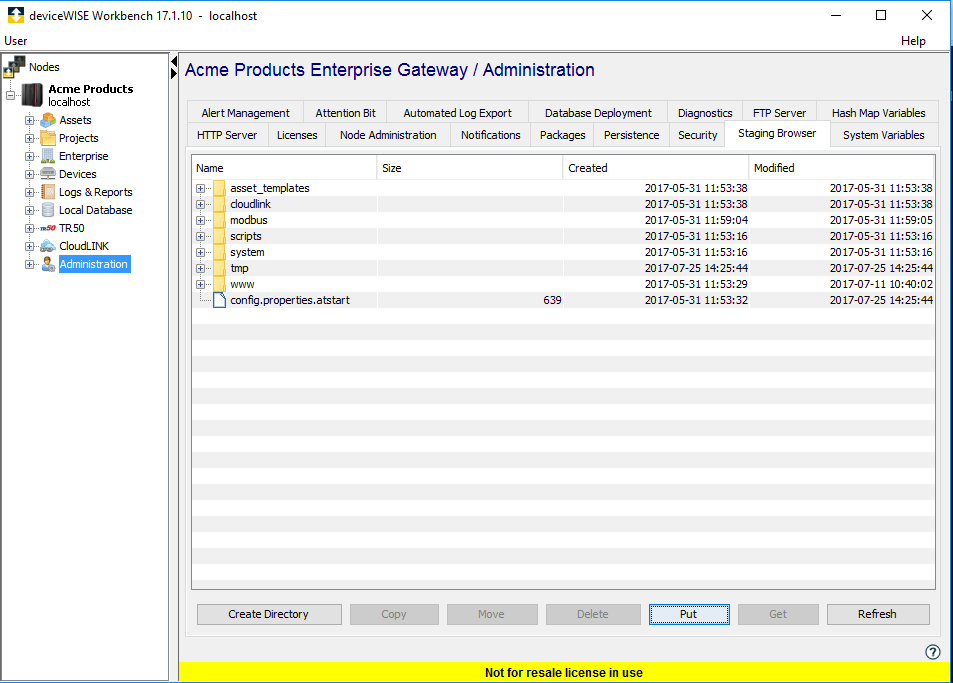Expand the Local Database tree node
Viewport: 953px width, 683px height.
point(29,210)
